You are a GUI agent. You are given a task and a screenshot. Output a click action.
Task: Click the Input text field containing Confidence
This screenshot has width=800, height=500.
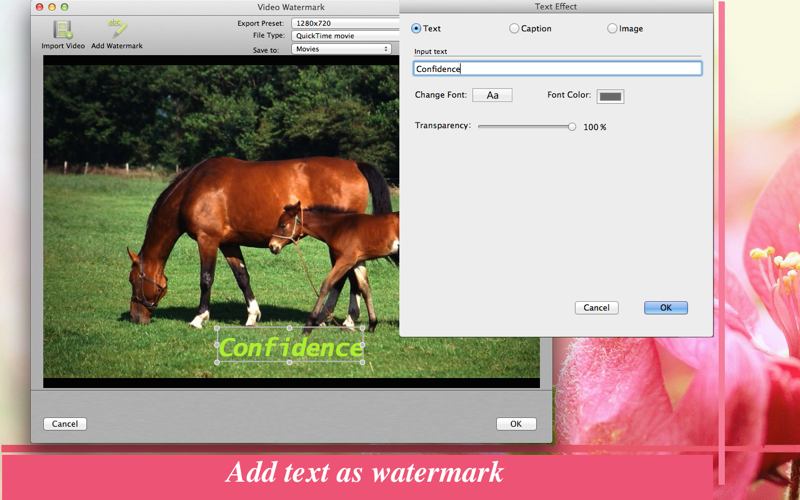[x=557, y=69]
